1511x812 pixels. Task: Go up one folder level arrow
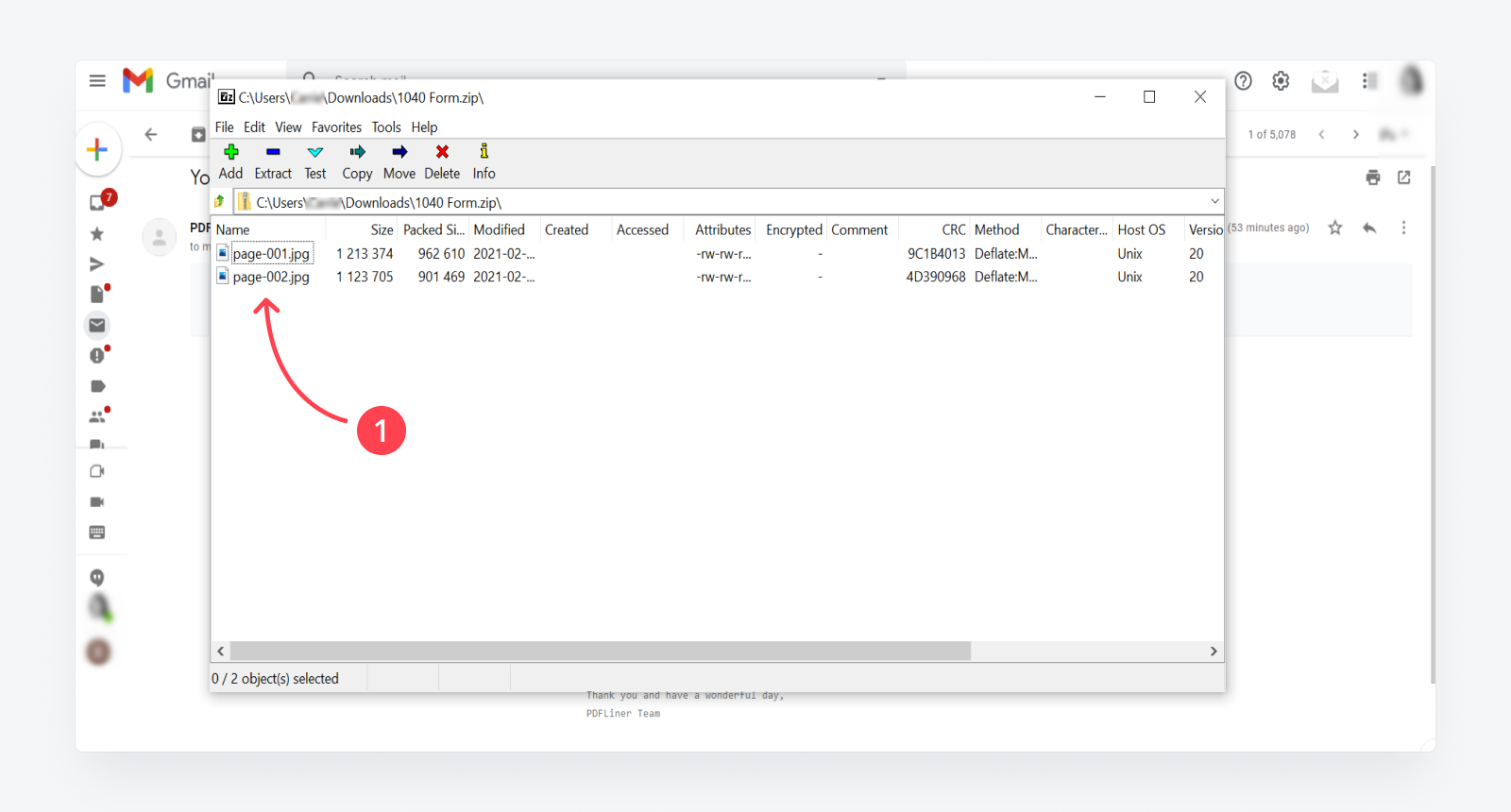click(x=220, y=201)
